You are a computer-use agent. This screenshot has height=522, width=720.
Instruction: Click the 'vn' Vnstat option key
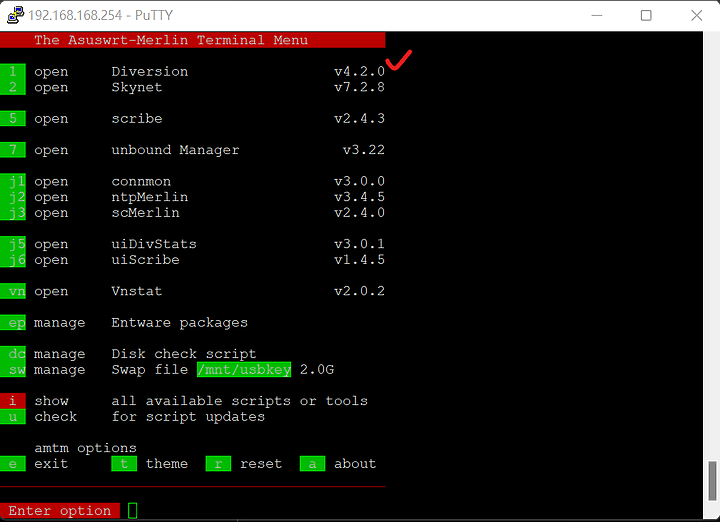point(13,291)
